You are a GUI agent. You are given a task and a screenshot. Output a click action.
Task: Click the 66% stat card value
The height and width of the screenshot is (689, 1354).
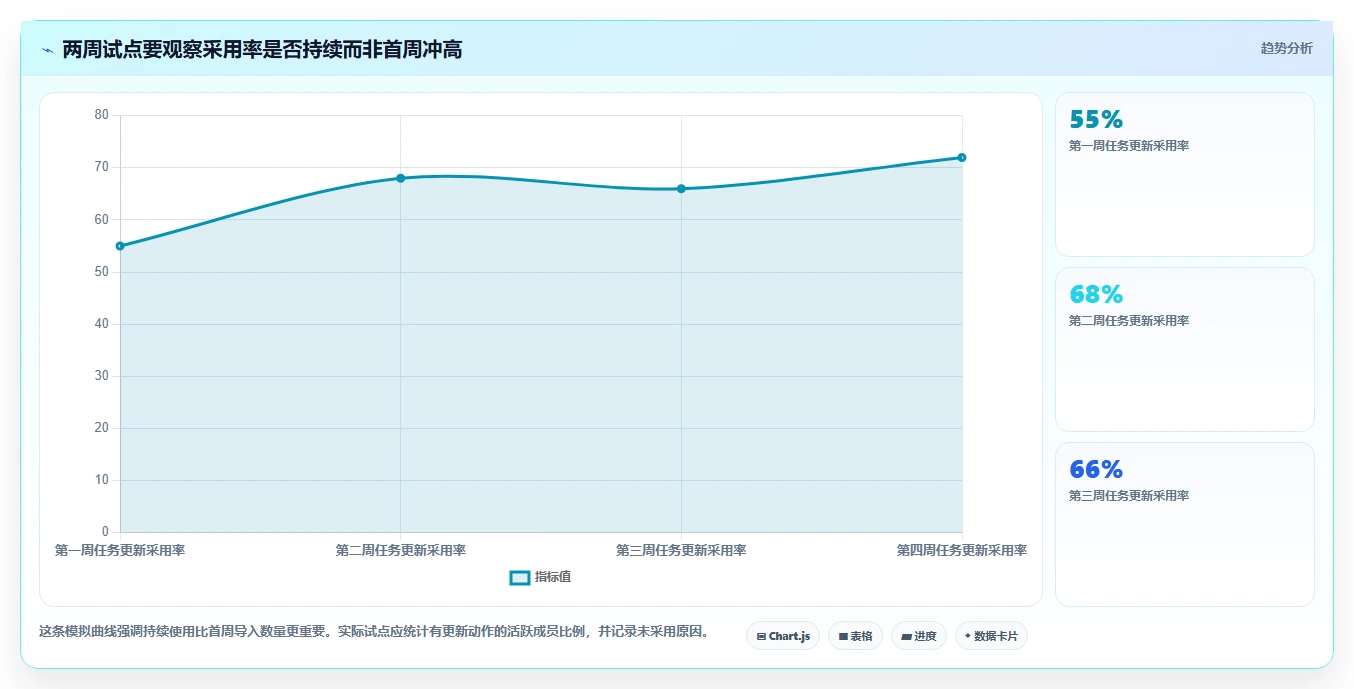(x=1096, y=470)
